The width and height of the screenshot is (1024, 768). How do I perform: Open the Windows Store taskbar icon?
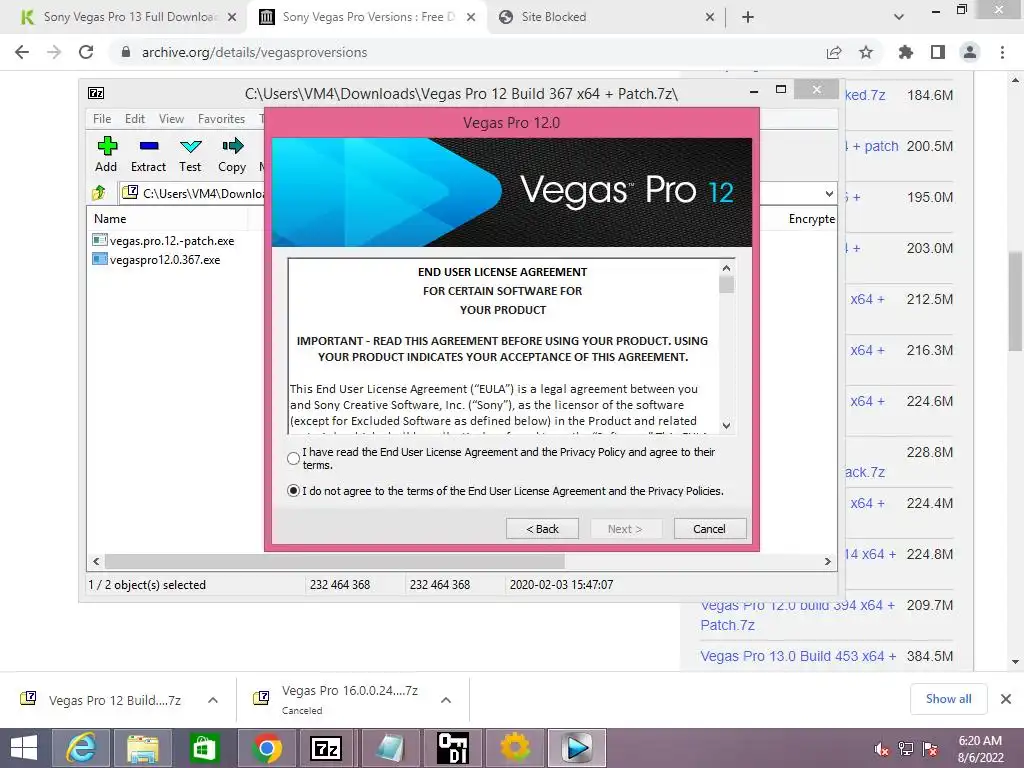tap(204, 748)
